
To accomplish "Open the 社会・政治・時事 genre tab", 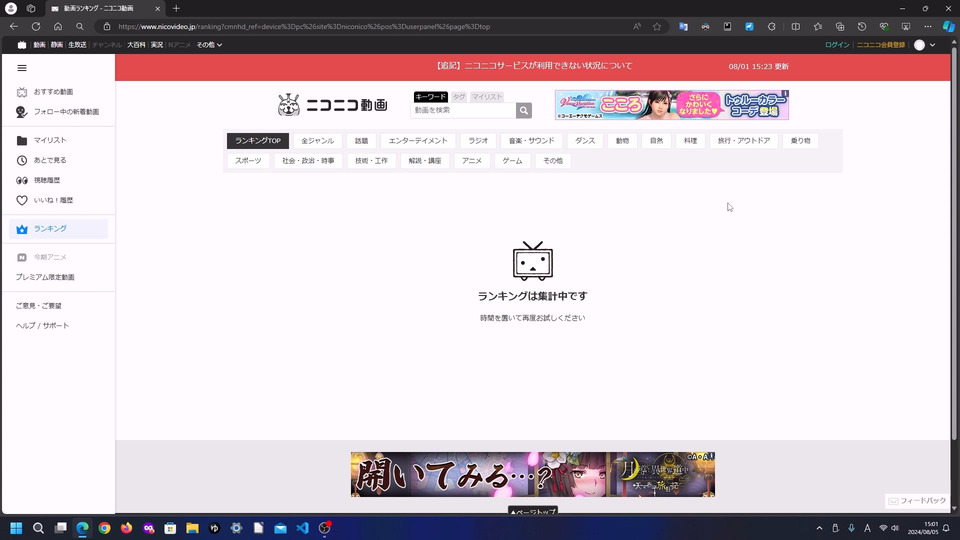I will 308,161.
